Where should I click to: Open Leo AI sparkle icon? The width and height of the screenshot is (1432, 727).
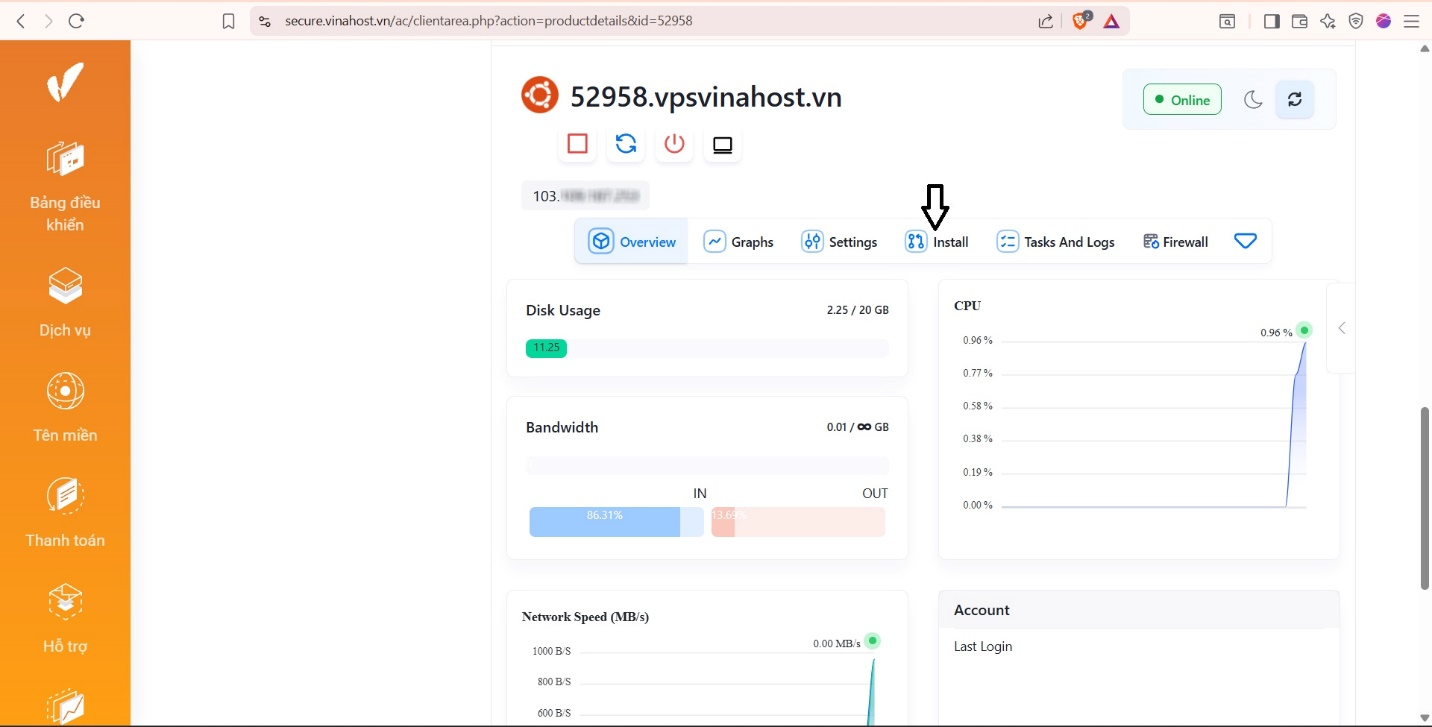1328,21
